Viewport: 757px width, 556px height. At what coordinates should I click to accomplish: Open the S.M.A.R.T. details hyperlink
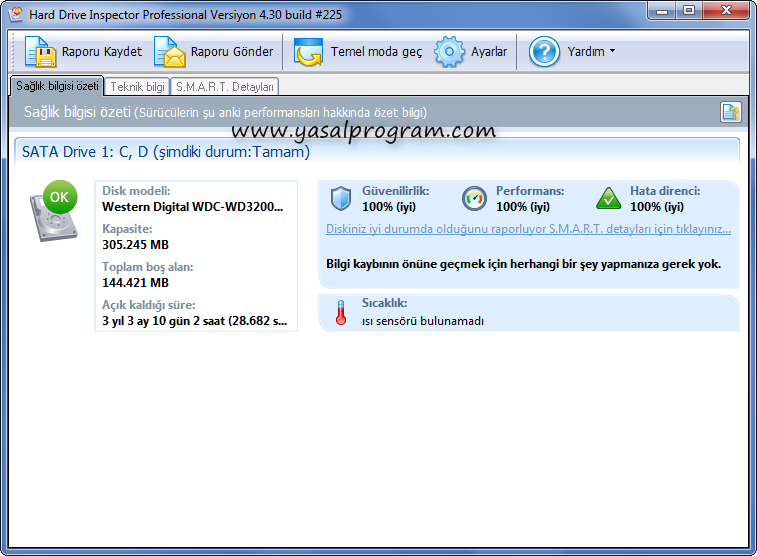point(528,228)
